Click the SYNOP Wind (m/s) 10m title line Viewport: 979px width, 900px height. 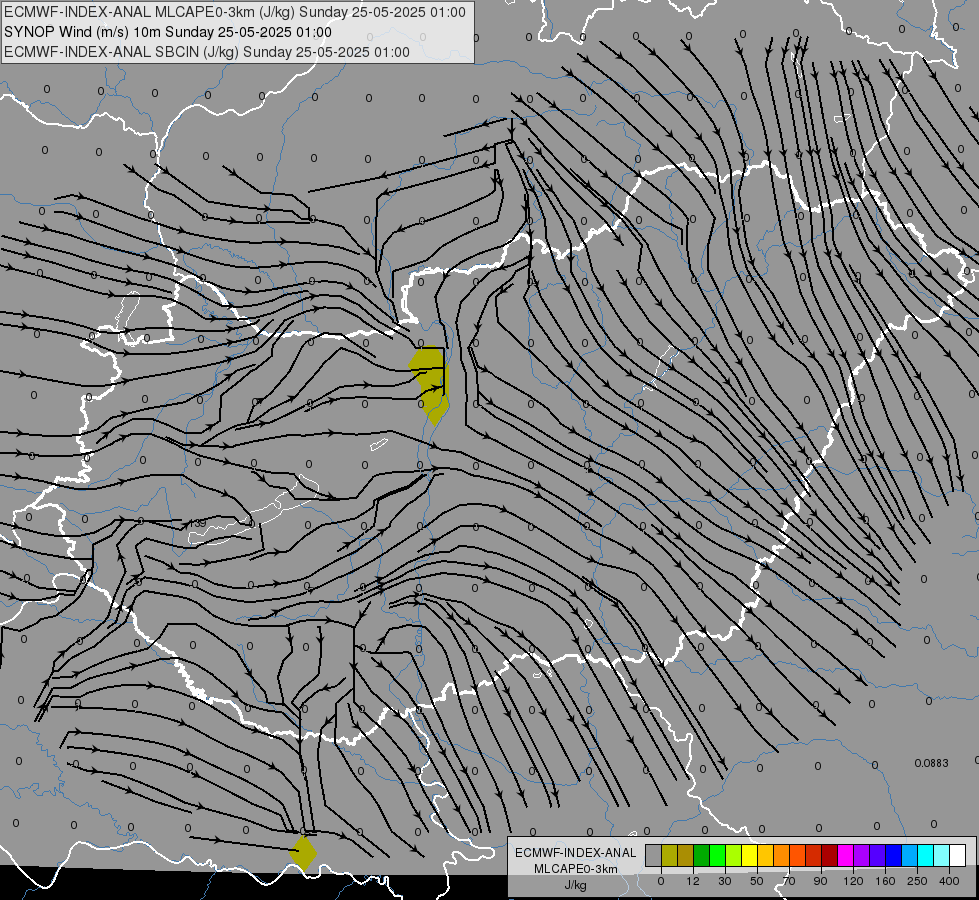pos(168,32)
